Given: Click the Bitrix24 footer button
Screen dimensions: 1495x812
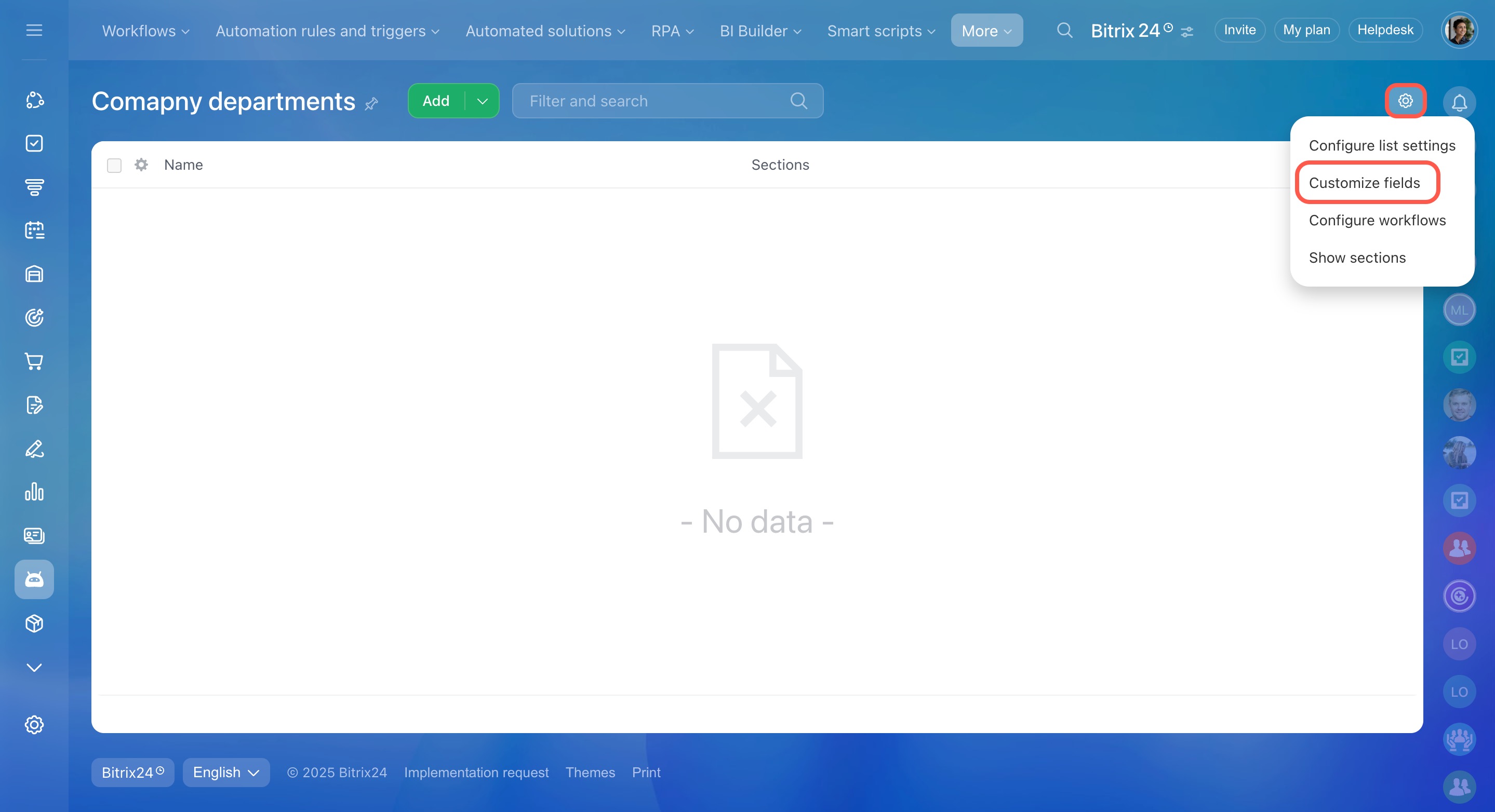Looking at the screenshot, I should click(x=133, y=773).
